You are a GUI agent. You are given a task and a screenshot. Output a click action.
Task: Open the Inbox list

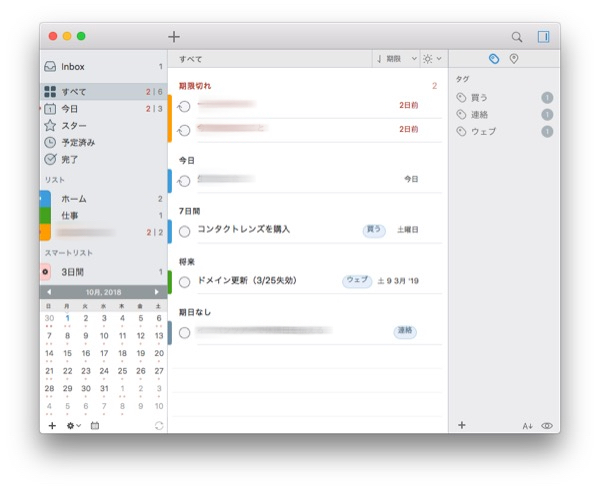(x=73, y=67)
